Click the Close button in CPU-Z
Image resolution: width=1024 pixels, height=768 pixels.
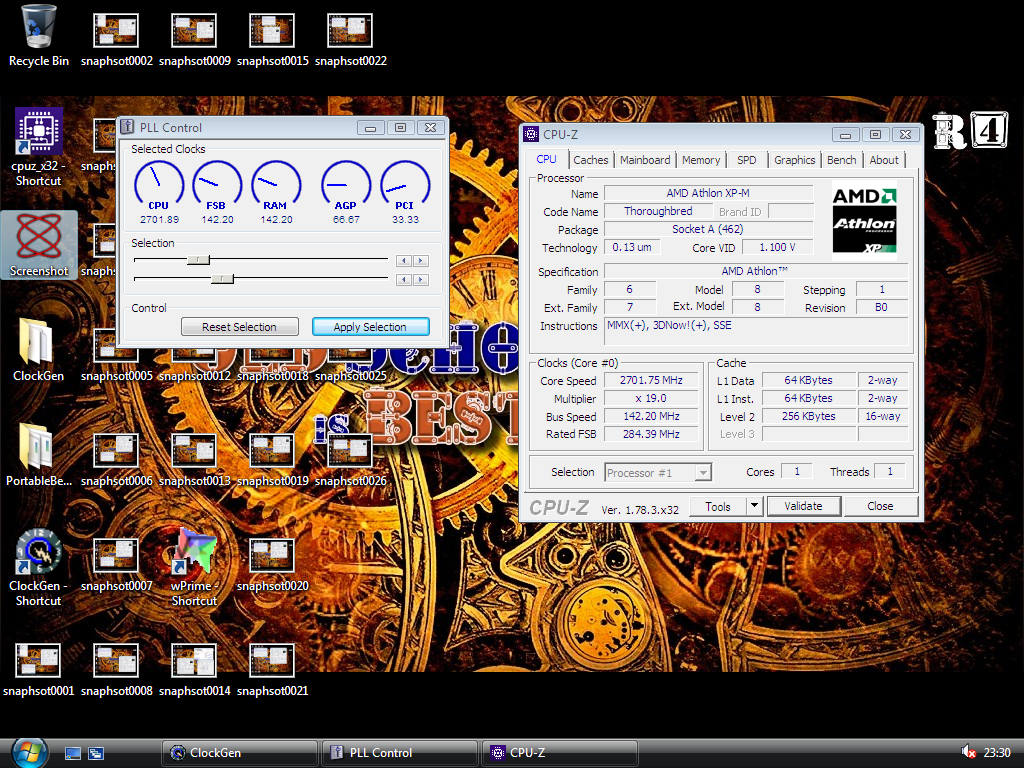click(x=880, y=506)
